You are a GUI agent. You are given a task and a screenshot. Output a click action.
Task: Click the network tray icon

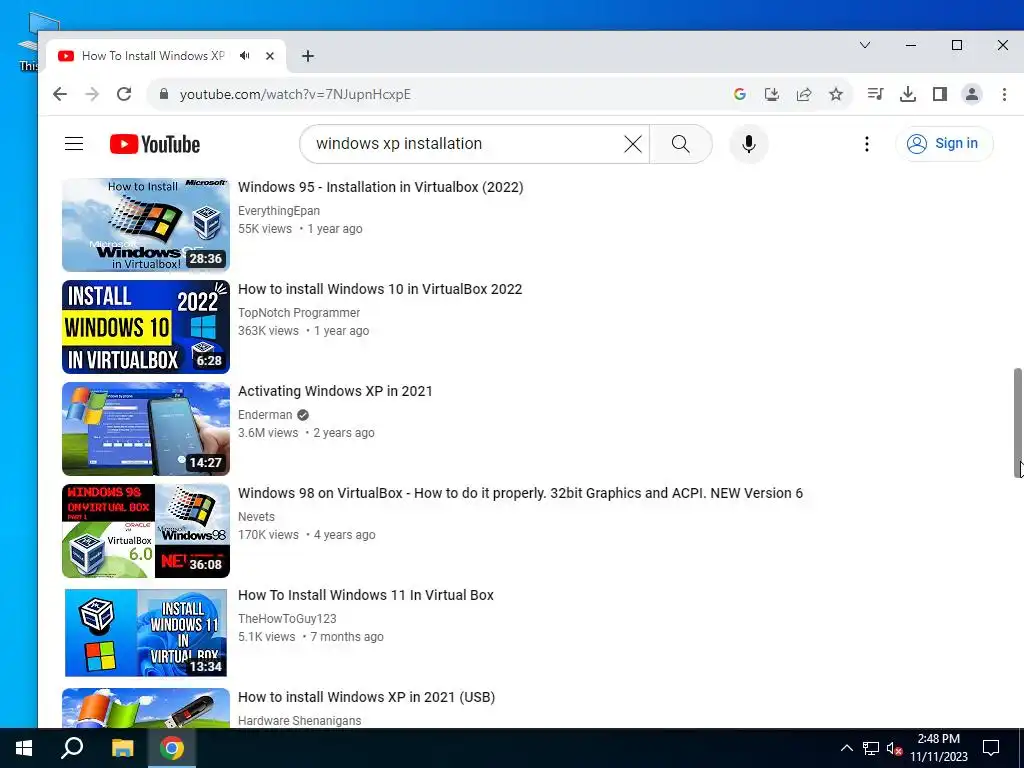(871, 748)
